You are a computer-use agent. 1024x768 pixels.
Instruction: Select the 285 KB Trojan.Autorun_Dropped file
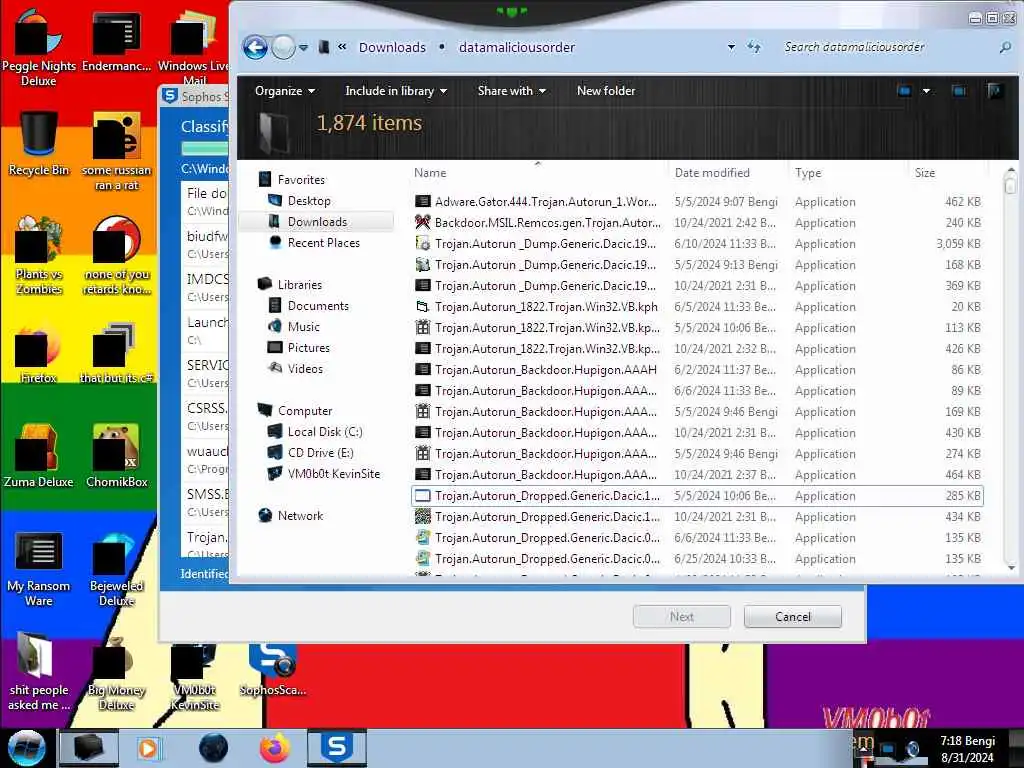click(697, 496)
